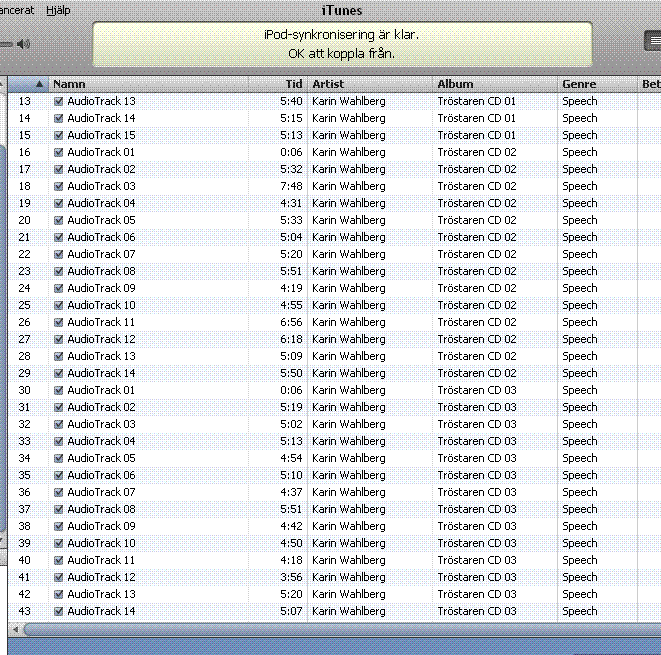This screenshot has height=655, width=661.
Task: Select AudioTrack 07 in row 36
Action: 101,492
